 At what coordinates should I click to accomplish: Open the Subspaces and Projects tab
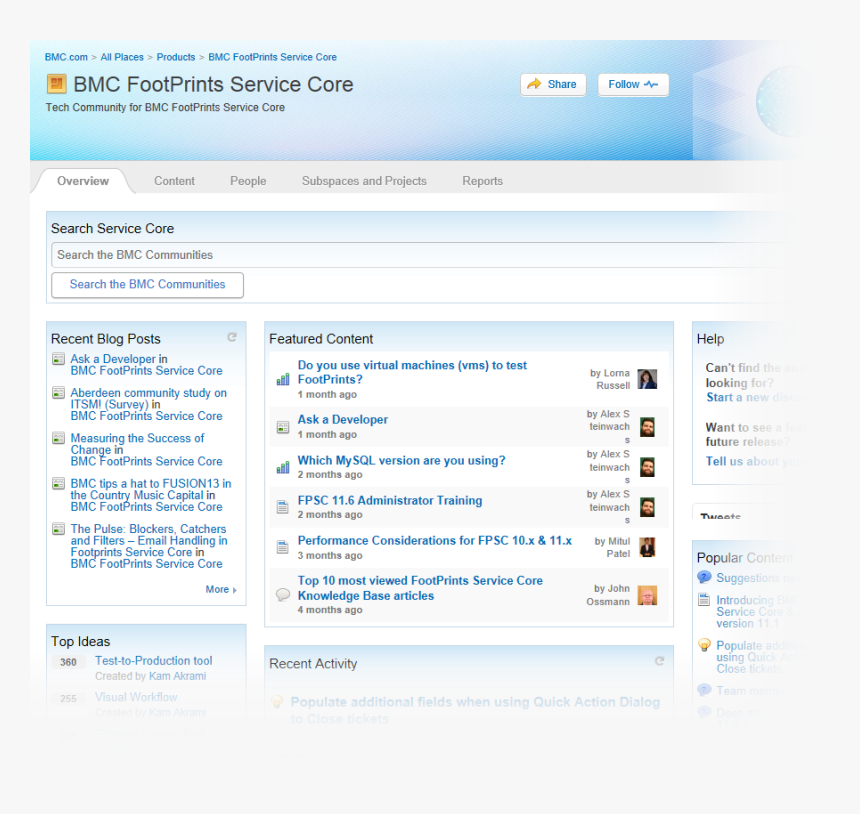[364, 181]
